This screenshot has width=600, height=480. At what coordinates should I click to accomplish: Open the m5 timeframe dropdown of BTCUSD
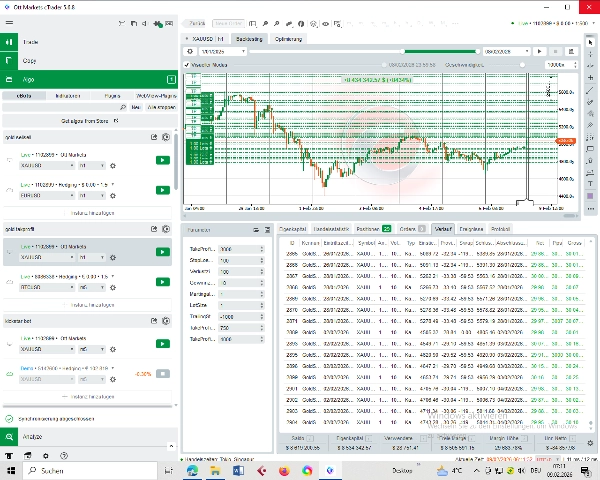[x=91, y=287]
